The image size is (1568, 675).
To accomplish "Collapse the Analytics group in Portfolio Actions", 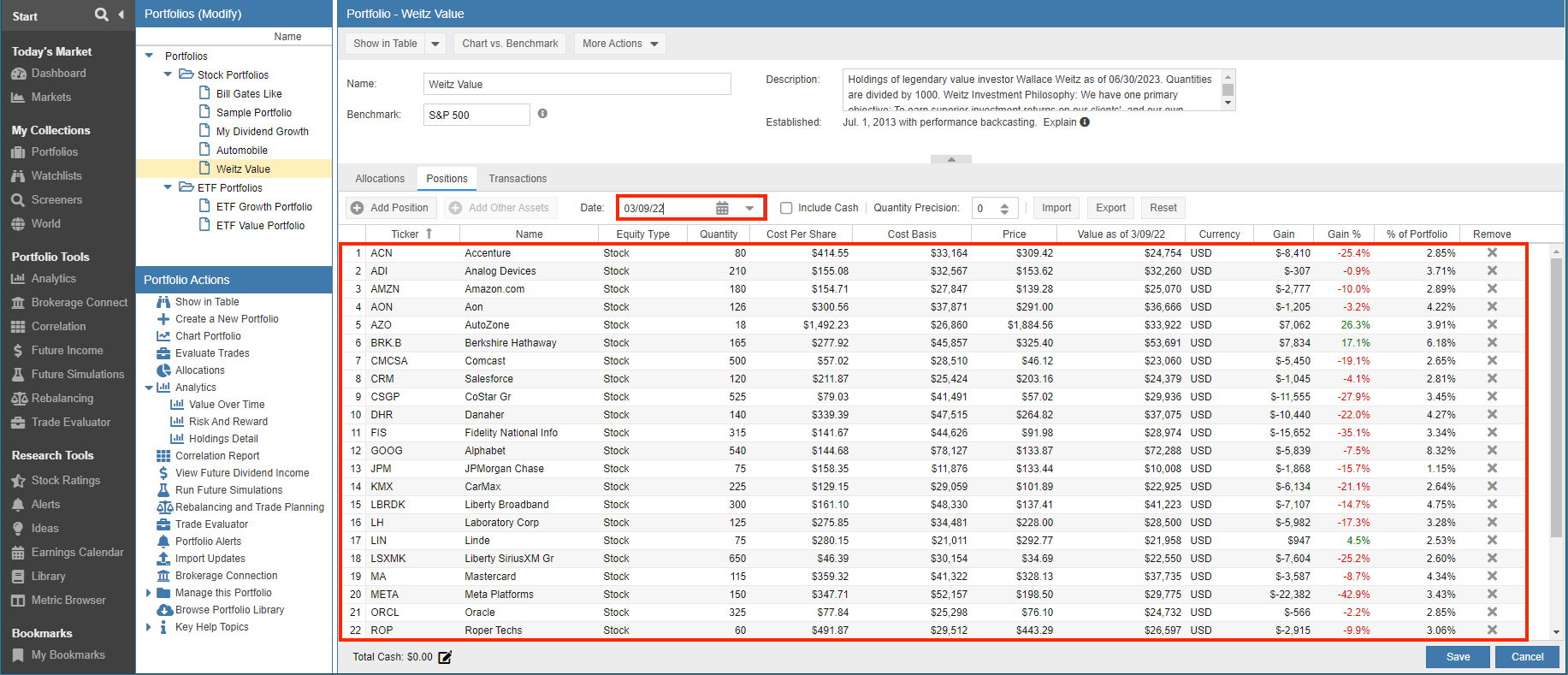I will pyautogui.click(x=149, y=388).
